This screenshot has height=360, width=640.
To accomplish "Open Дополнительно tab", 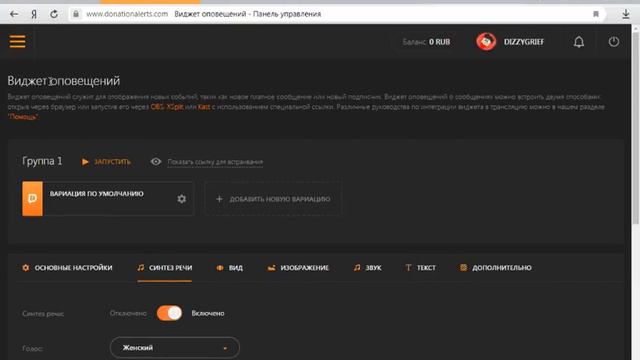I will (x=496, y=268).
